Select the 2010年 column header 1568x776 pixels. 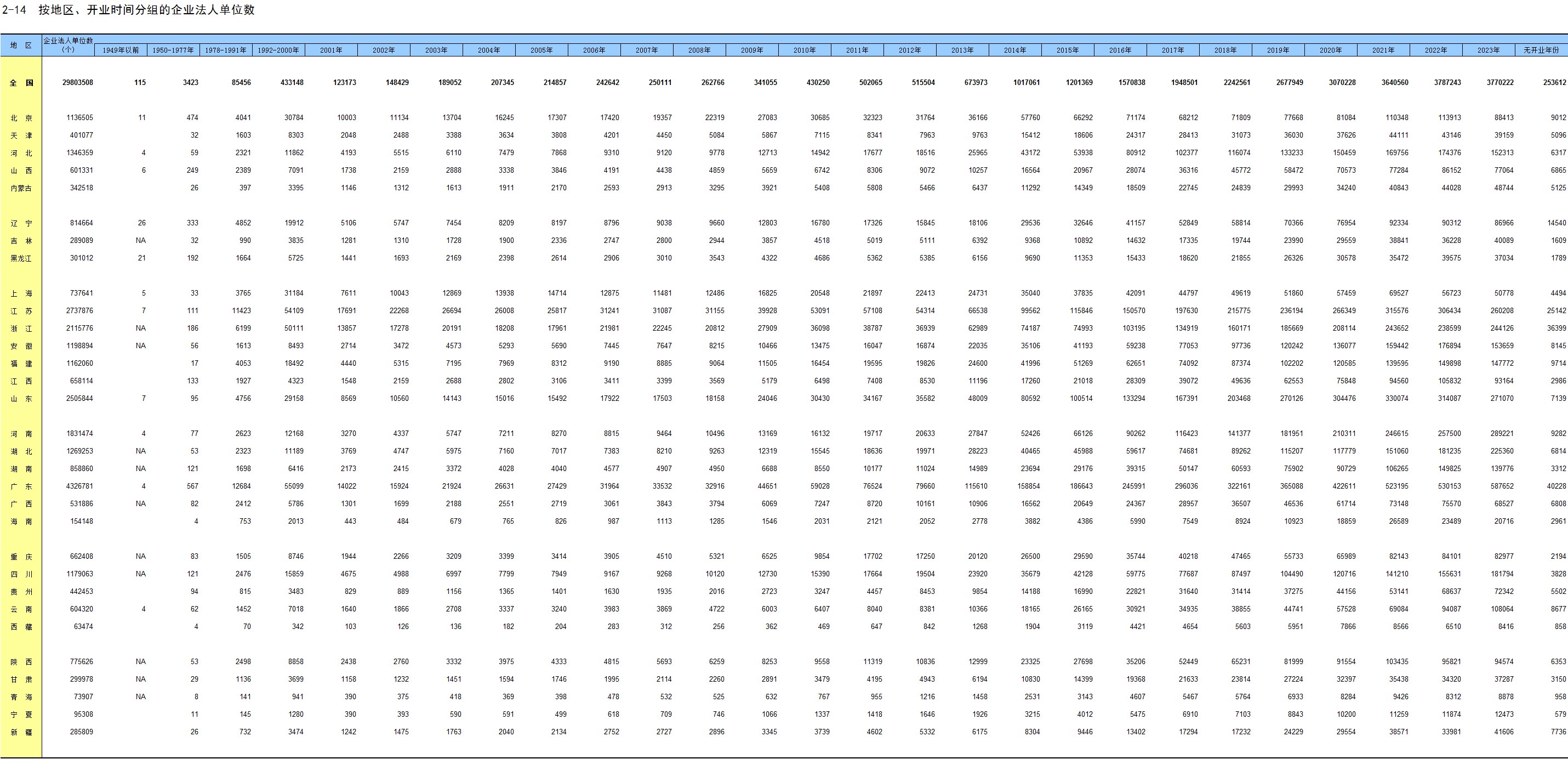coord(804,50)
